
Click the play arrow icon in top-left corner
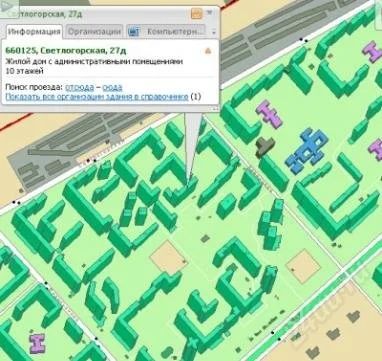pyautogui.click(x=8, y=8)
